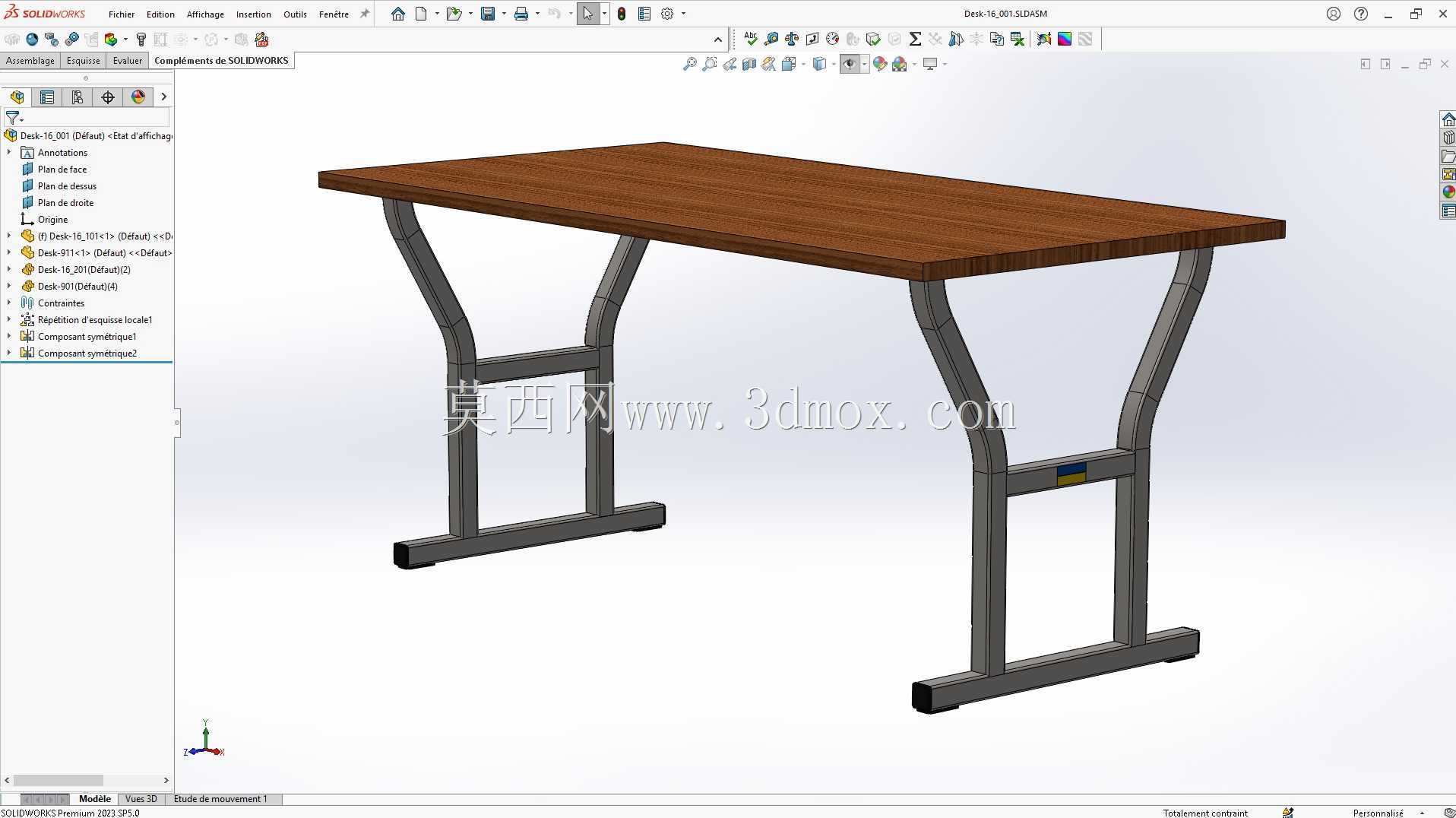The image size is (1456, 818).
Task: Expand the (f) Desk-16_101<1> component node
Action: click(9, 236)
